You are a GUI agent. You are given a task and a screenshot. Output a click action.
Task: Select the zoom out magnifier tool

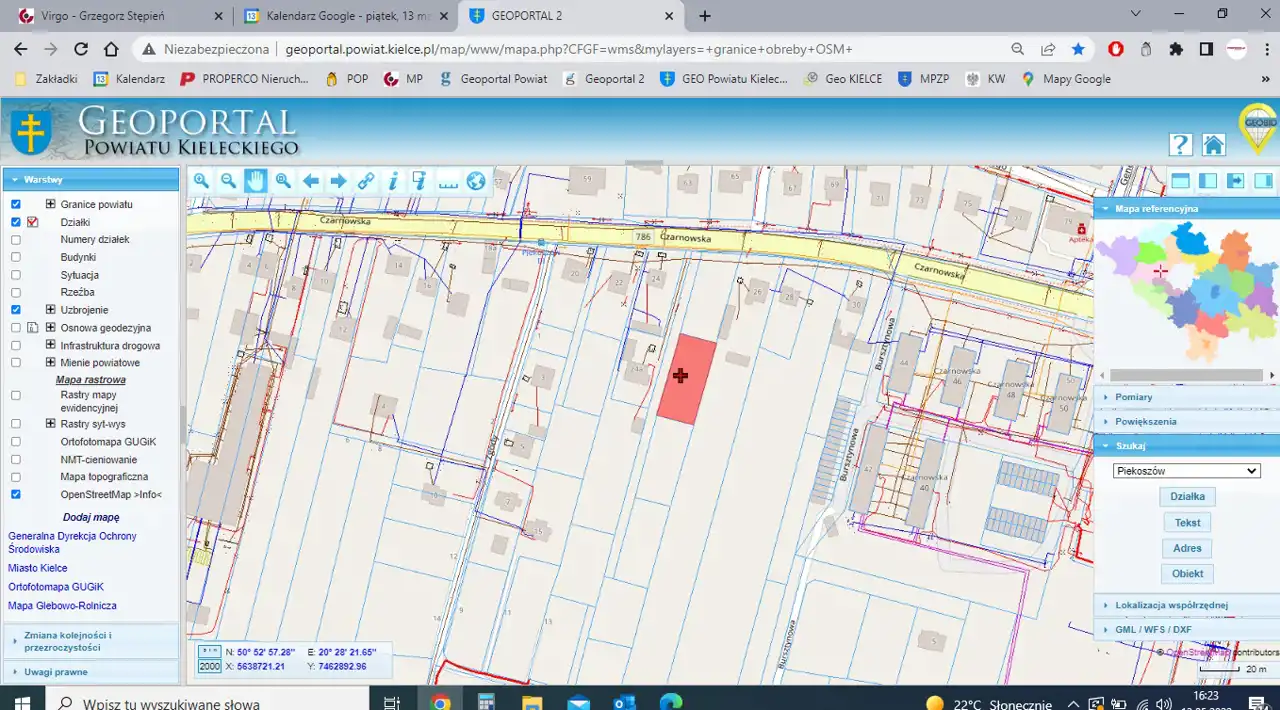pos(229,181)
